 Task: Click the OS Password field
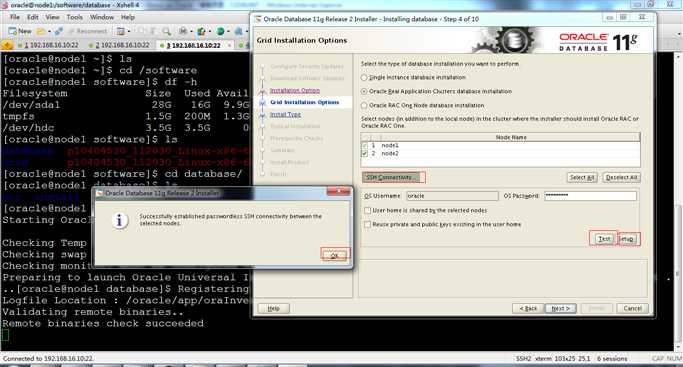point(590,196)
